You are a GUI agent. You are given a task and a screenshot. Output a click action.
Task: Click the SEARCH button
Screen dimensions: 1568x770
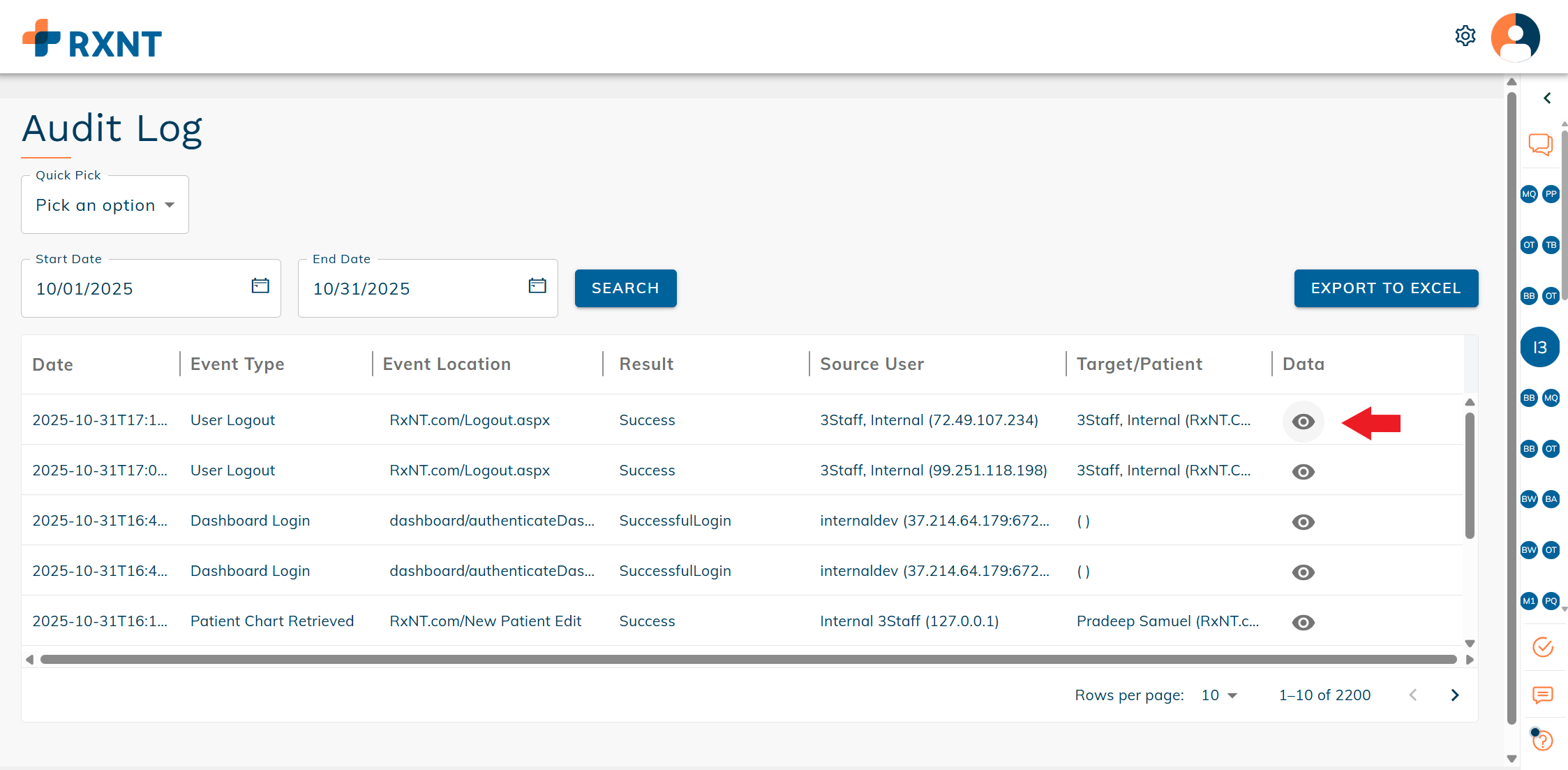click(625, 288)
